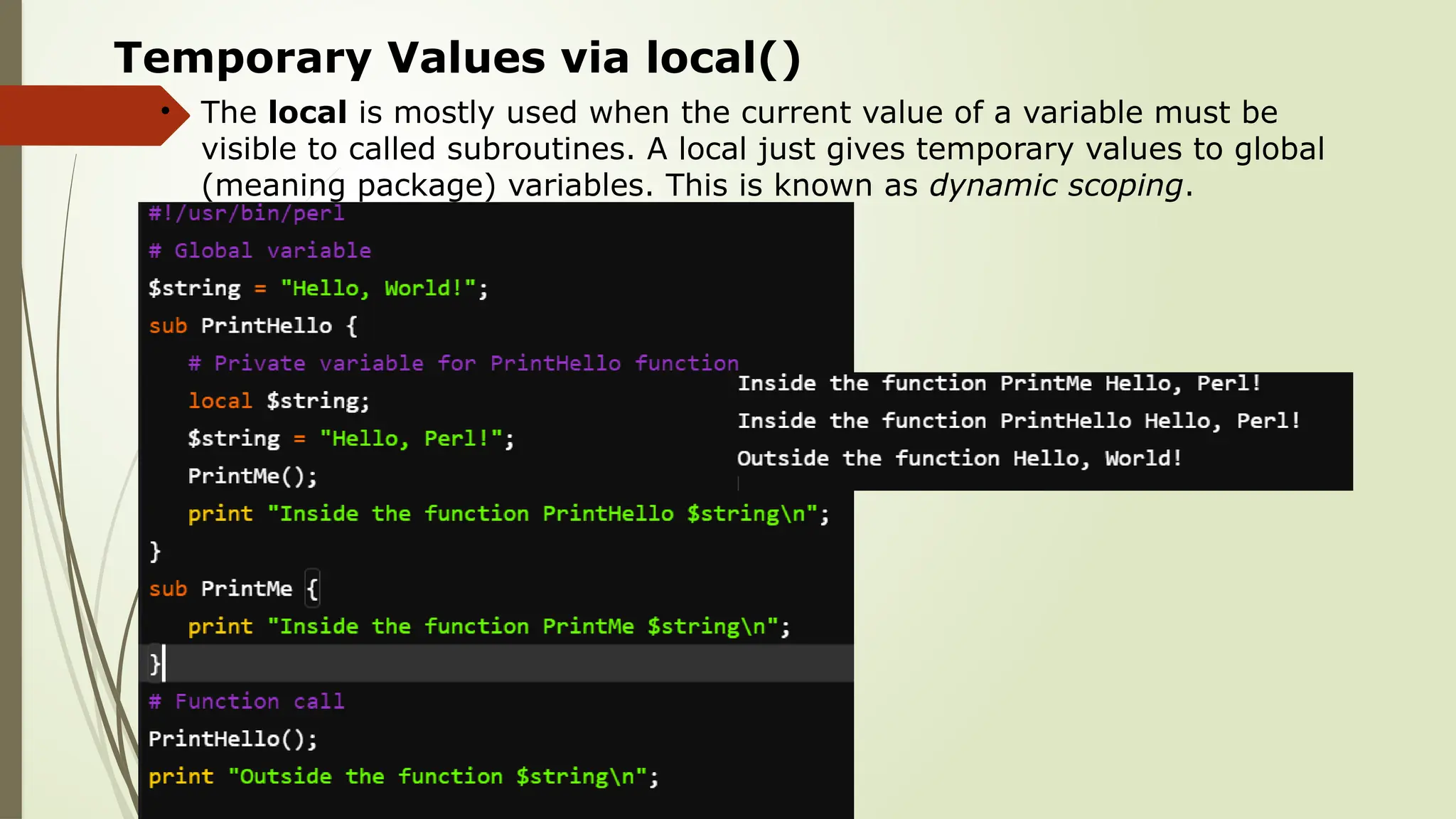Click the italic phrase 'dynamic scoping'
Image resolution: width=1456 pixels, height=819 pixels.
tap(1055, 186)
